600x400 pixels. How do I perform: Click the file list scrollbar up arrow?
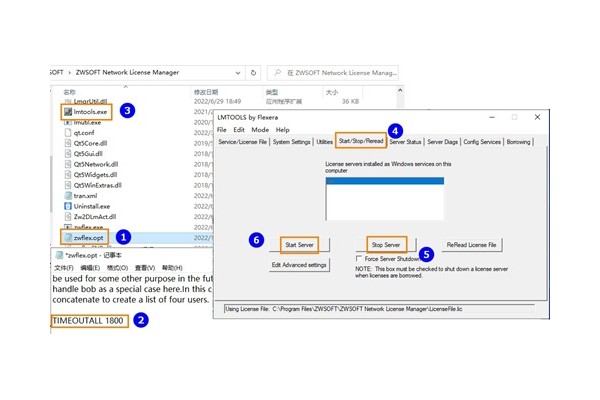[400, 90]
